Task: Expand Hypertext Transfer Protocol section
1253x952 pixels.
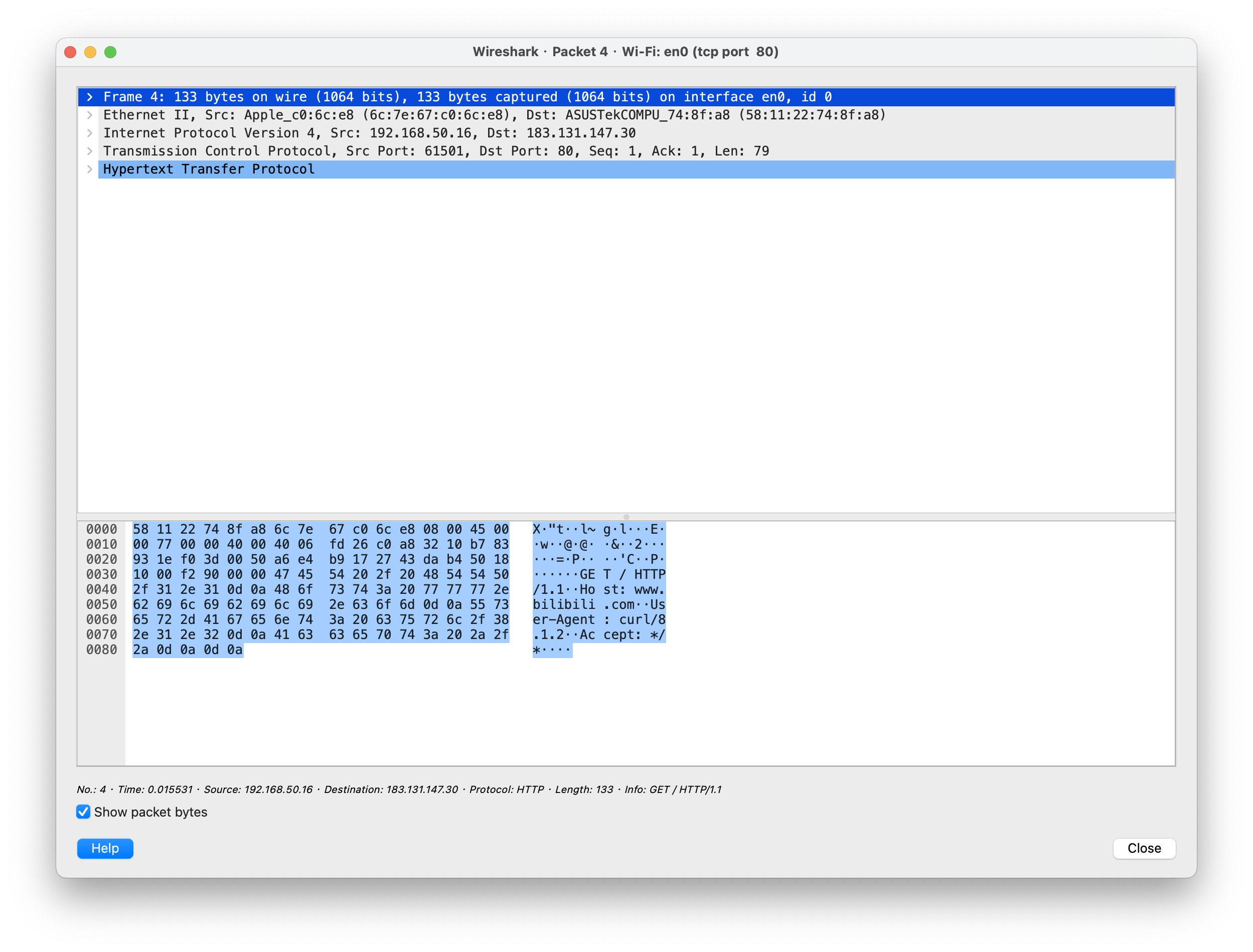Action: pos(90,170)
